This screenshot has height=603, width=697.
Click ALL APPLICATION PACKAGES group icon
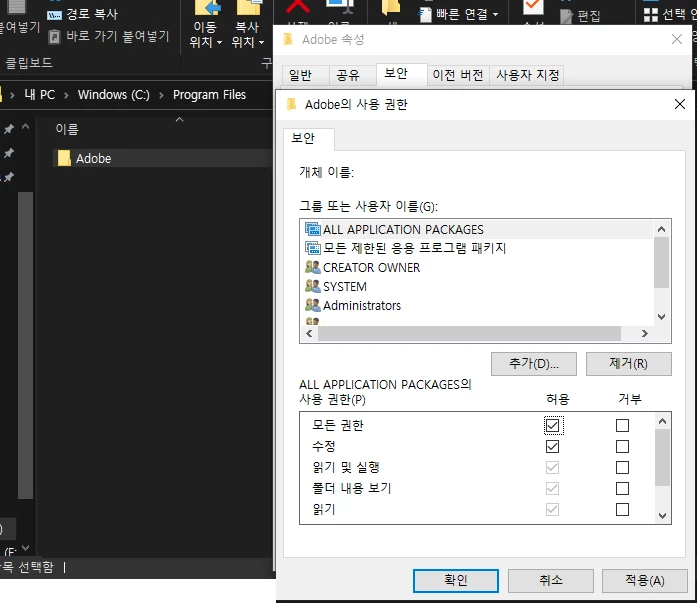tap(312, 229)
